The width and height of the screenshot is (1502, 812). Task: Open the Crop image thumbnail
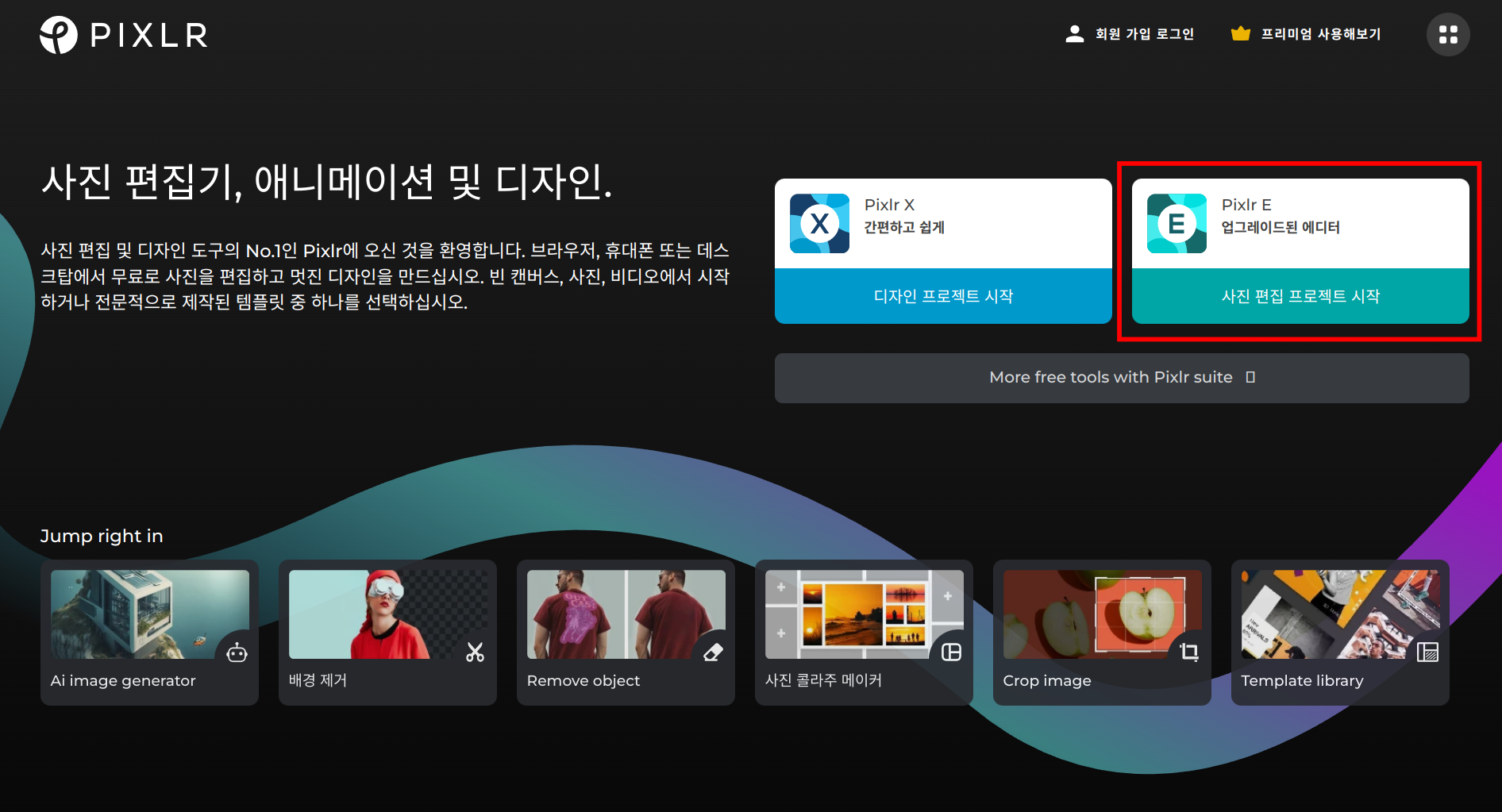tap(1103, 614)
